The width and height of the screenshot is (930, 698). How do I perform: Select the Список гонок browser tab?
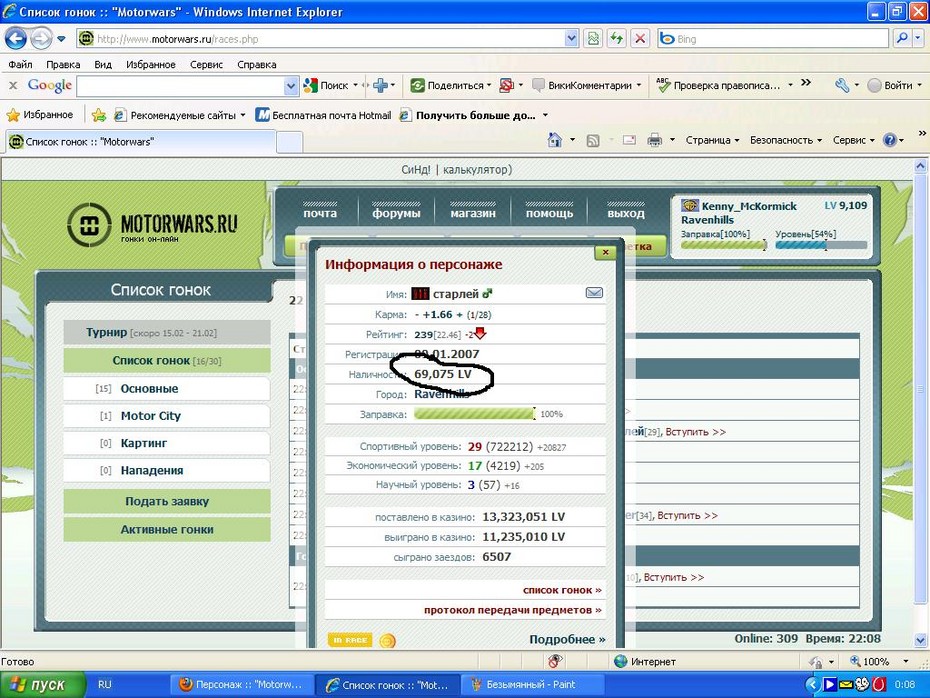141,142
